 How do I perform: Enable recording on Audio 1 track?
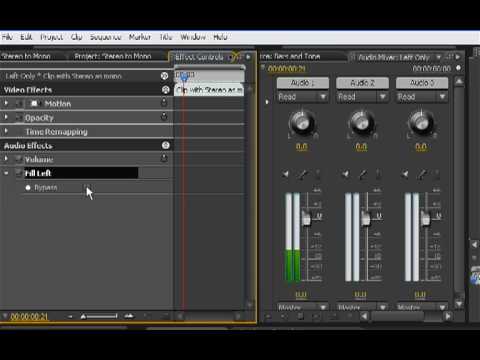point(318,174)
